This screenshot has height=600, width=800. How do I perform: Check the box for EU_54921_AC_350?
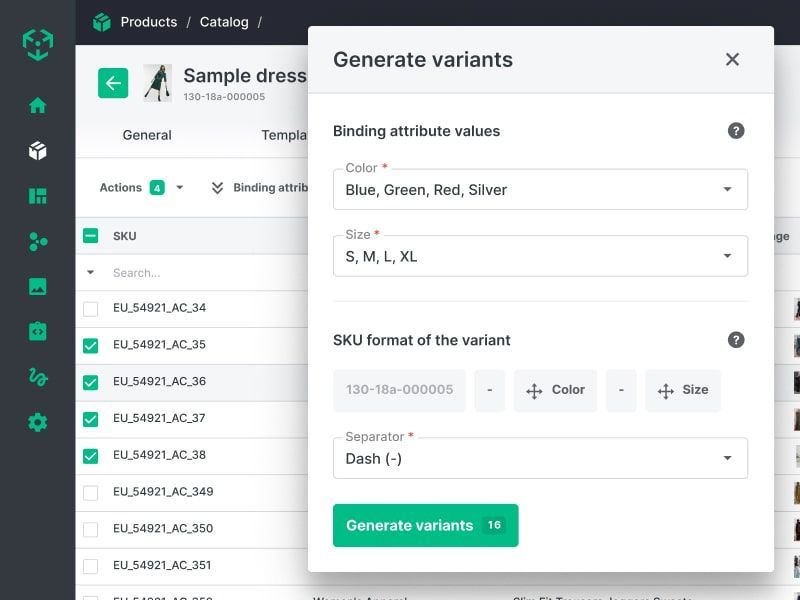pos(90,529)
